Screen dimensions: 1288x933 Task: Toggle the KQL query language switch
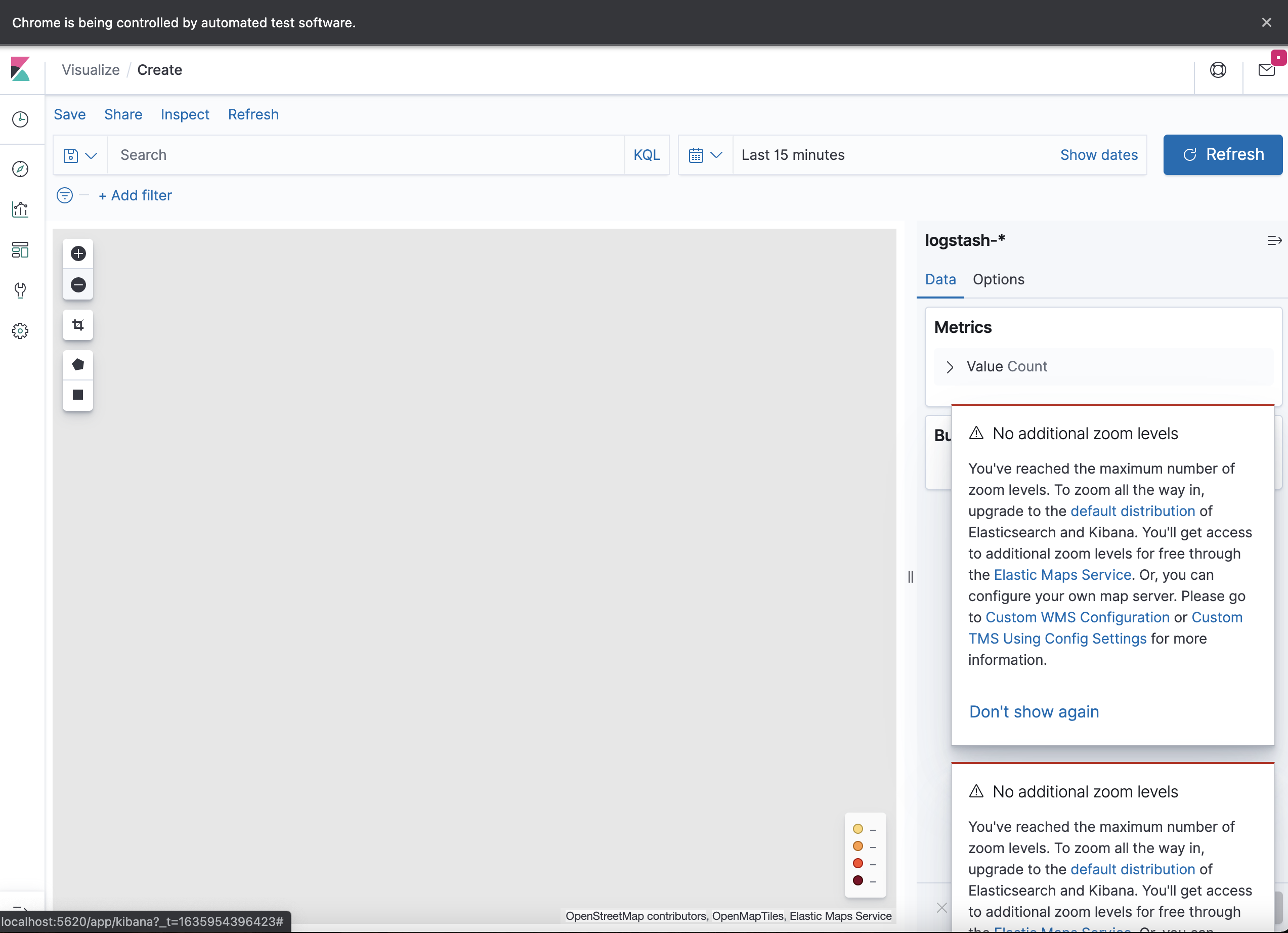point(646,155)
